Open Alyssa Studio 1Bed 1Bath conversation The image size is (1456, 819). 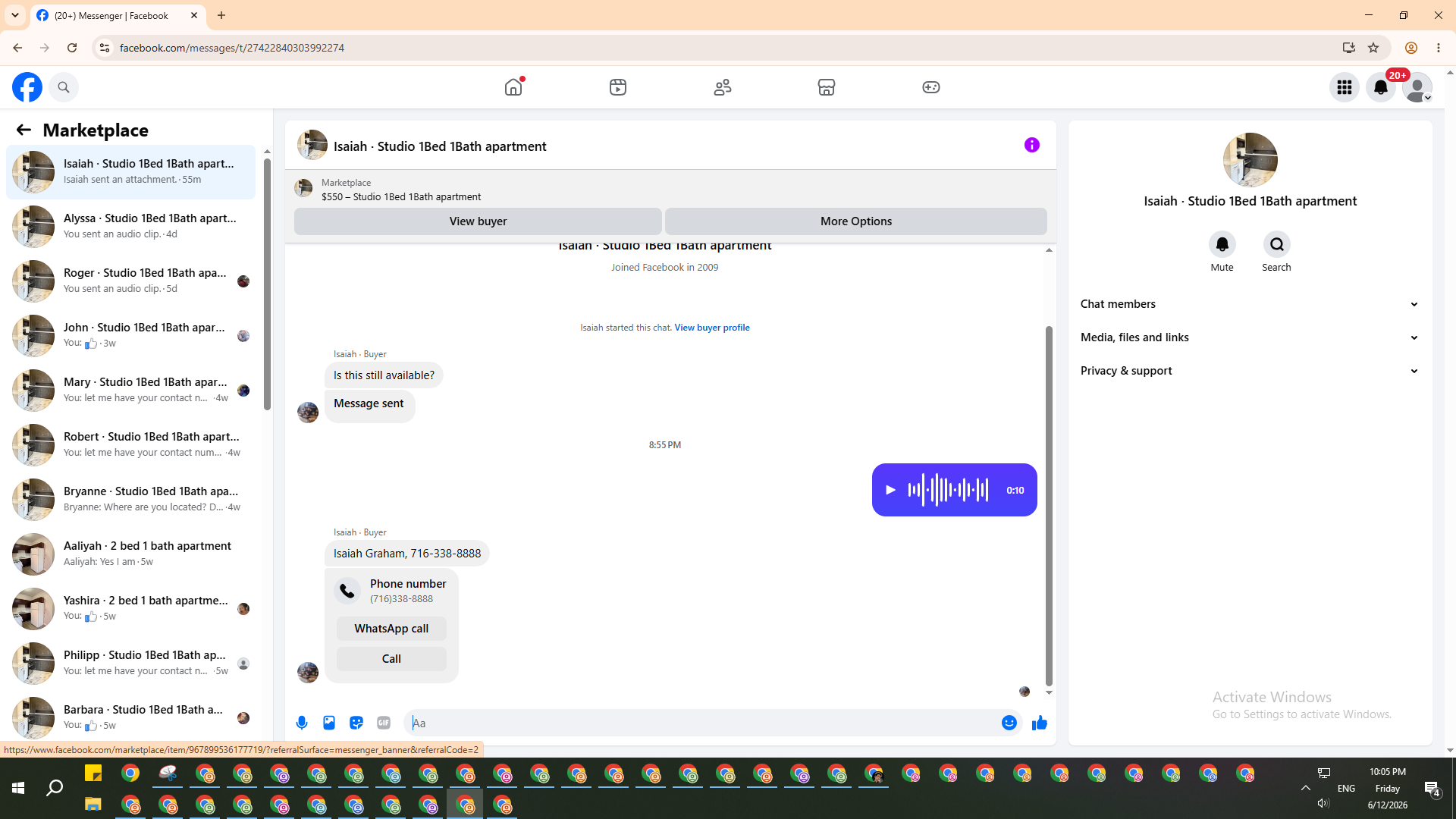coord(131,227)
